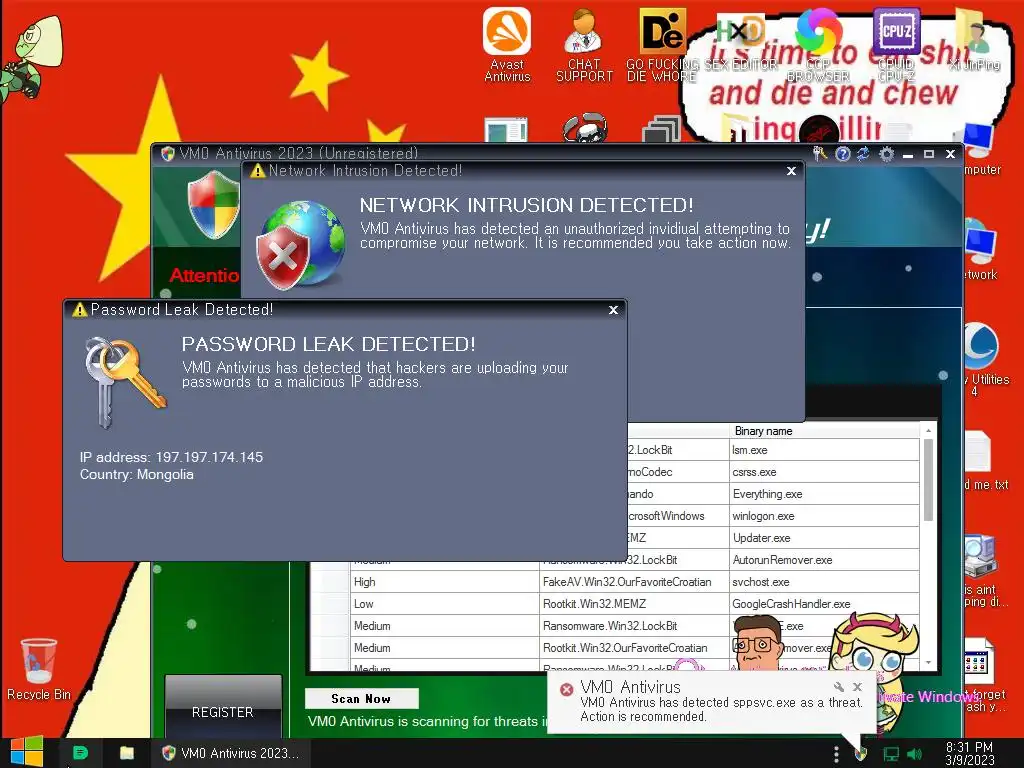
Task: Switch to VM0 Antivirus 2023 taskbar button
Action: point(230,753)
